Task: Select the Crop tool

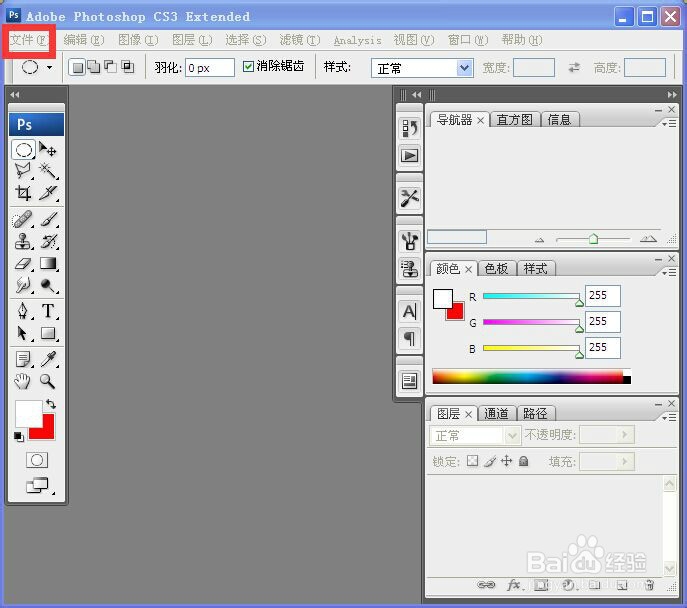Action: coord(24,193)
